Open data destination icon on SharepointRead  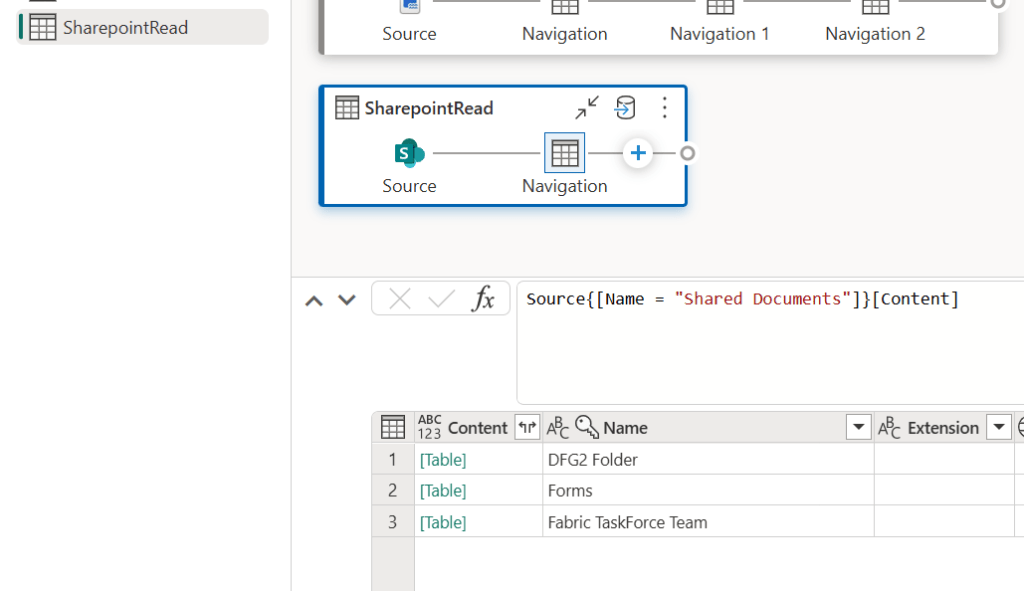pos(625,108)
